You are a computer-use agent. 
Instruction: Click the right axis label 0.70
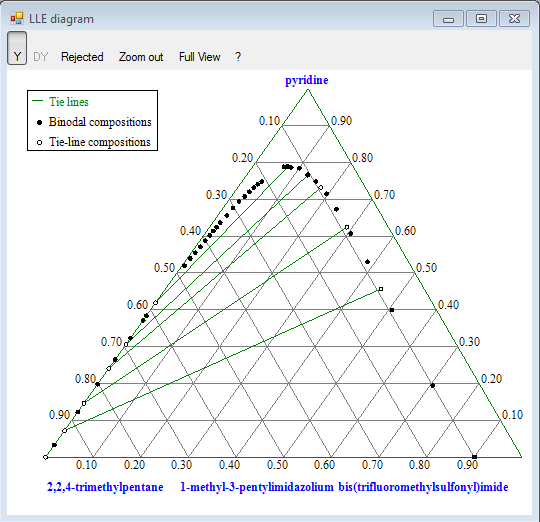click(384, 195)
